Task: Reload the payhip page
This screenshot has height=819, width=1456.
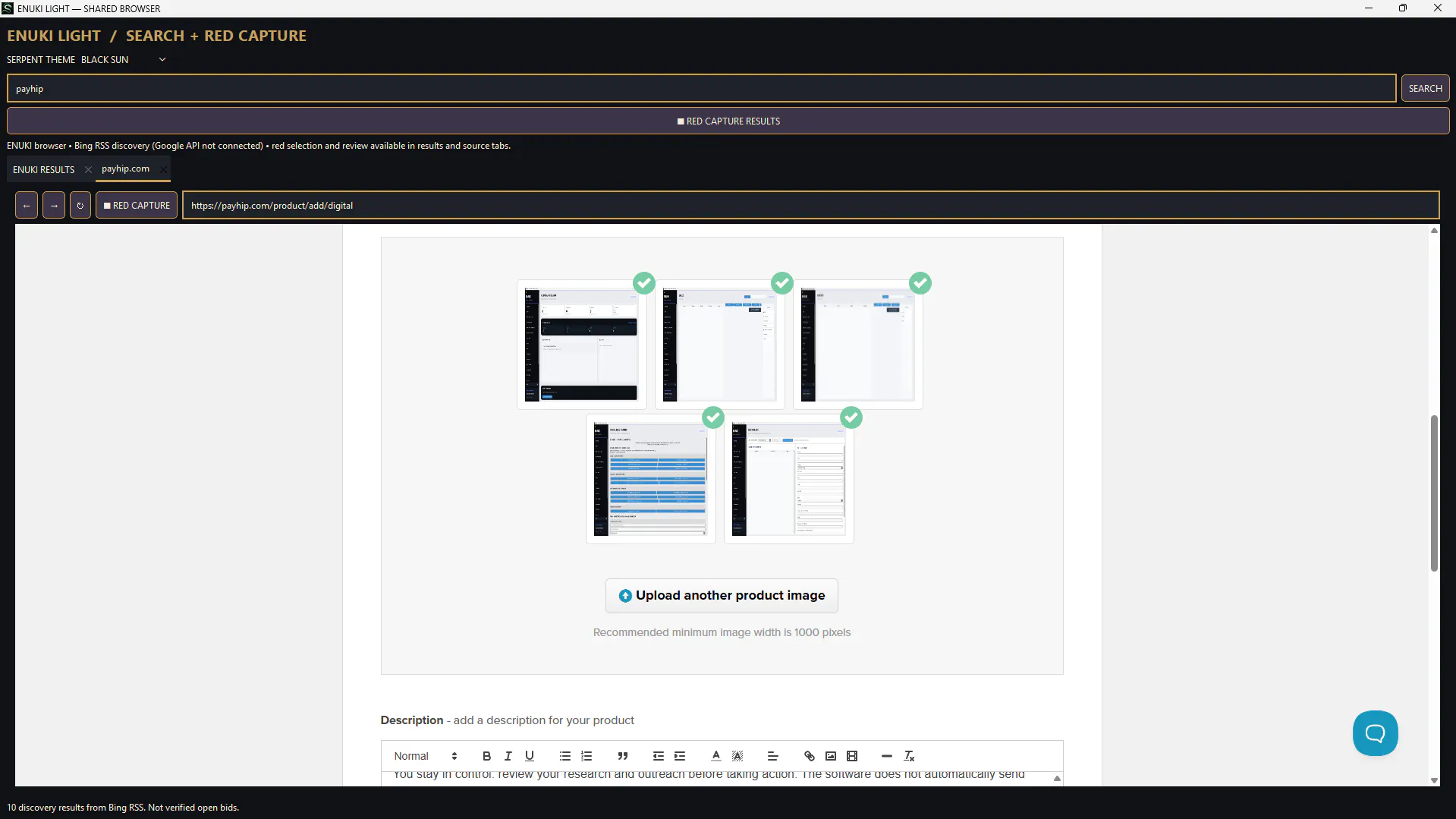Action: pyautogui.click(x=80, y=206)
